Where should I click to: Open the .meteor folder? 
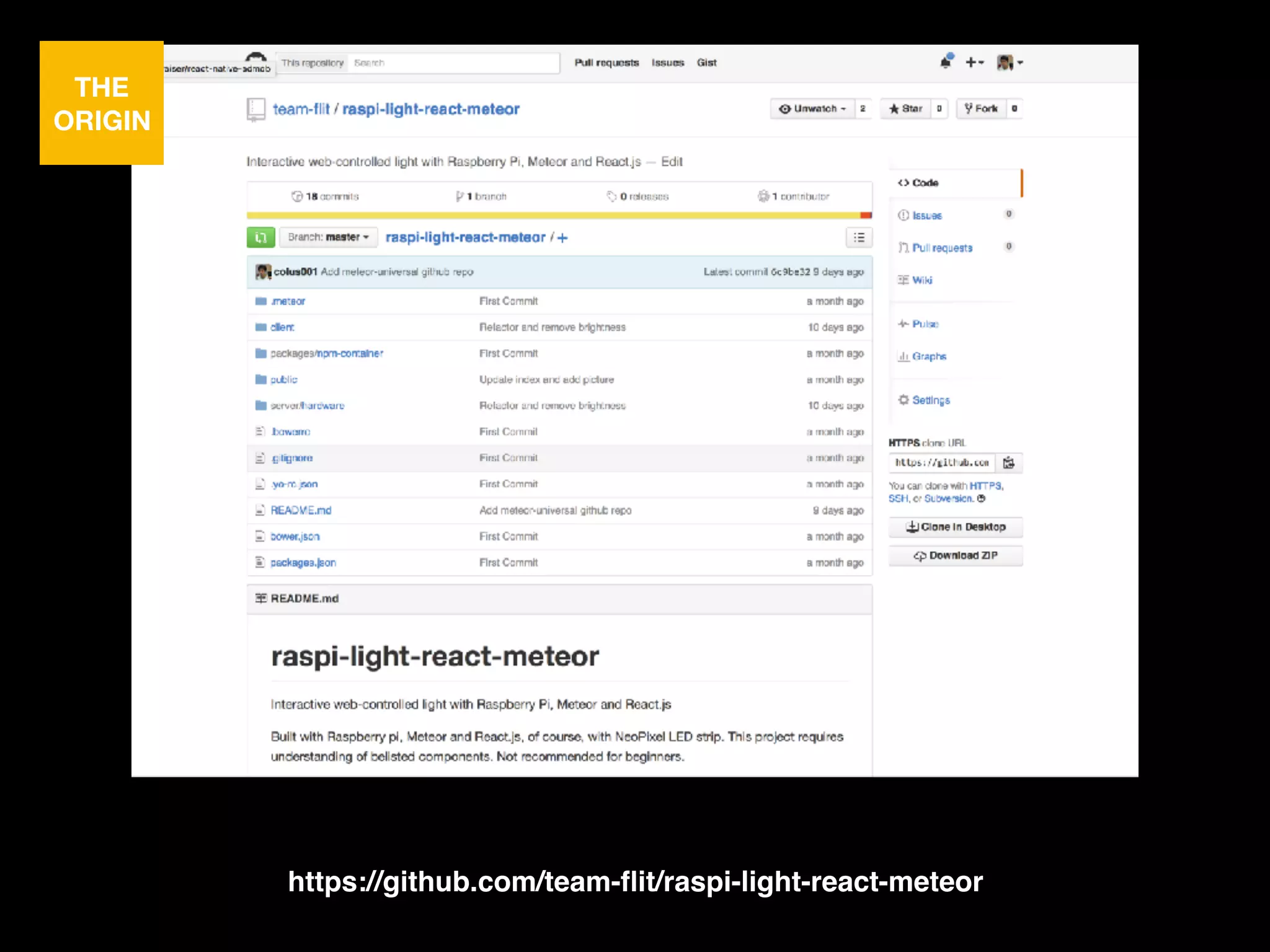coord(288,301)
